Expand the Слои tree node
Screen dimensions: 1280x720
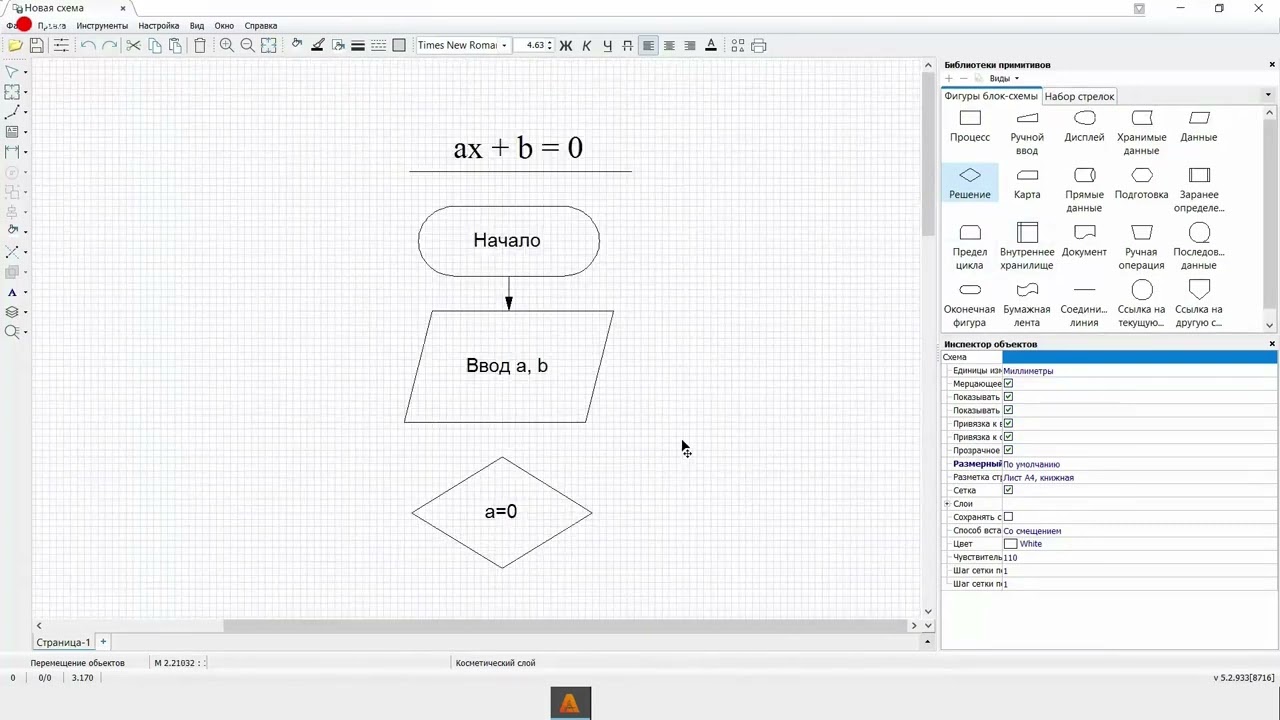coord(947,504)
